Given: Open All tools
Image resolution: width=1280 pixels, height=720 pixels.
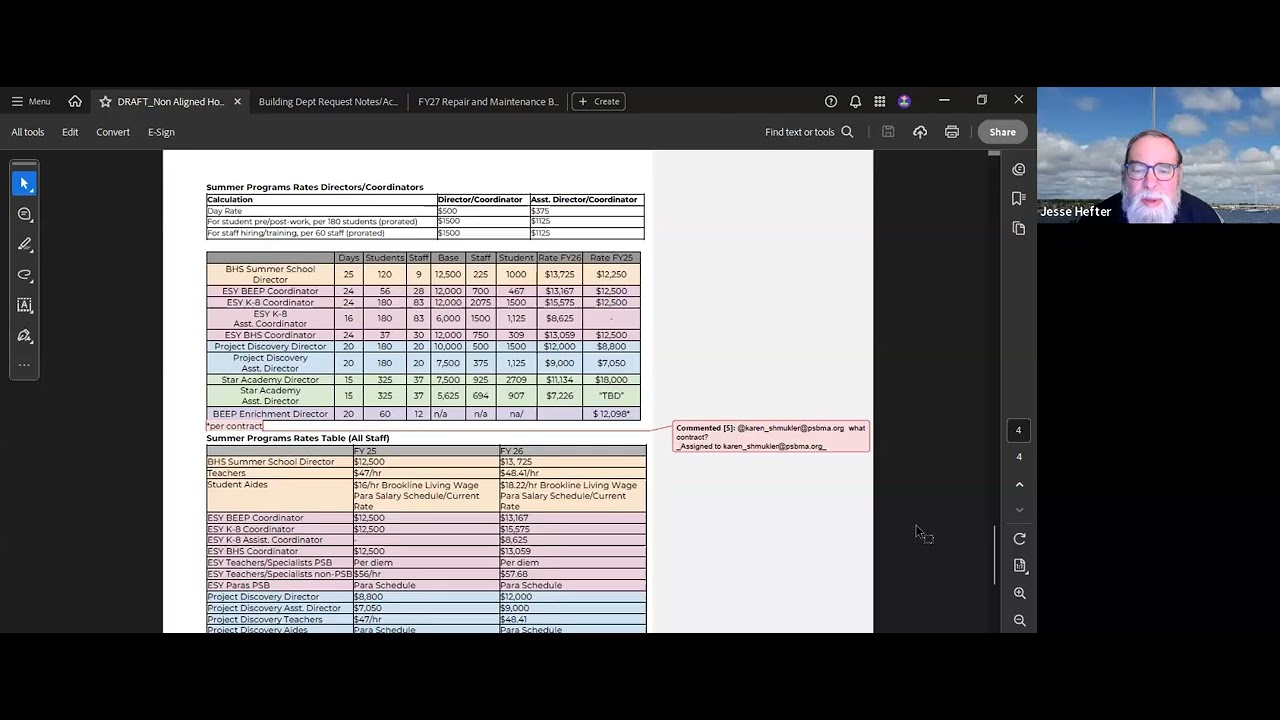Looking at the screenshot, I should point(28,132).
